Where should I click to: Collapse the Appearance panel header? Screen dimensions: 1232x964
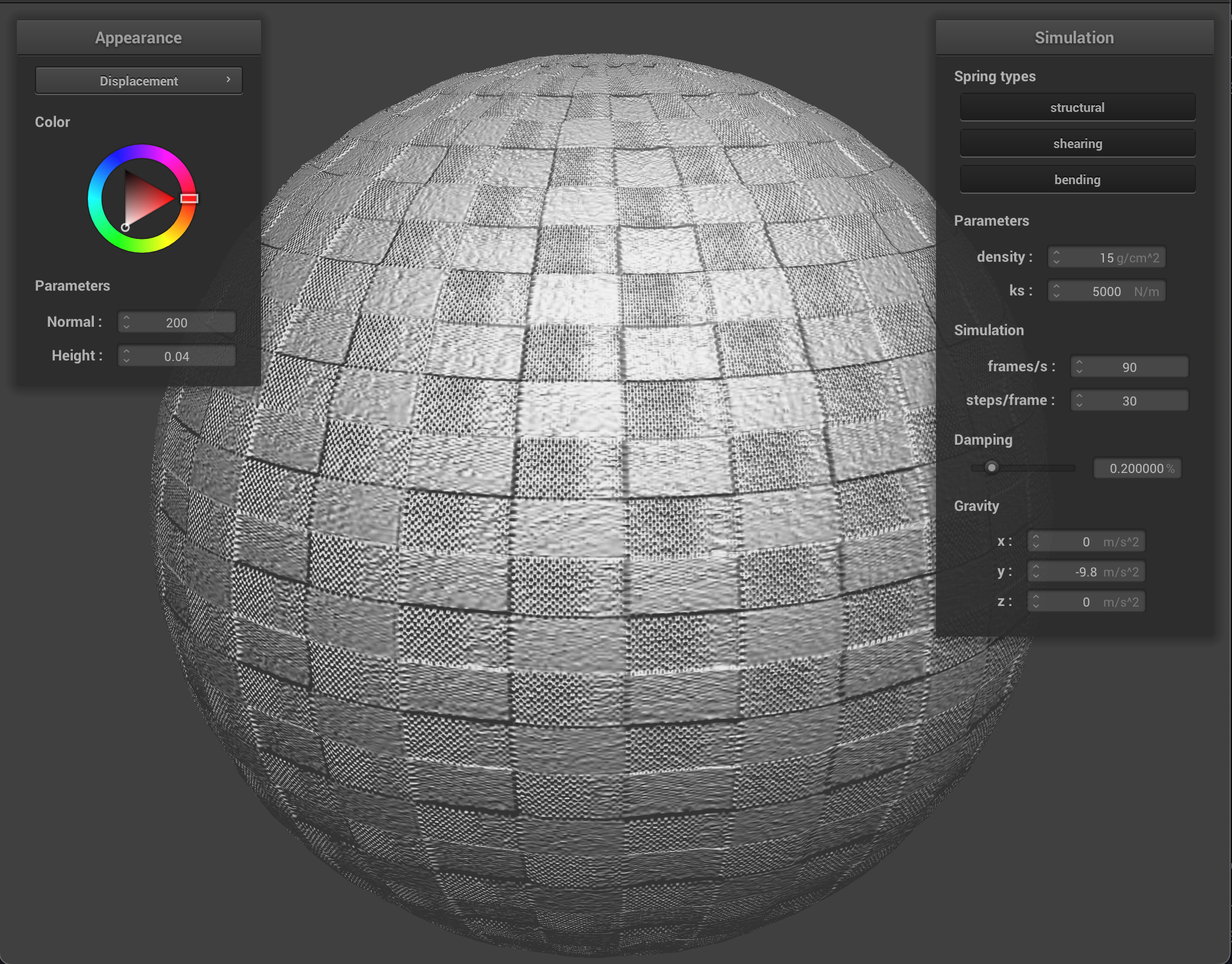(x=138, y=37)
